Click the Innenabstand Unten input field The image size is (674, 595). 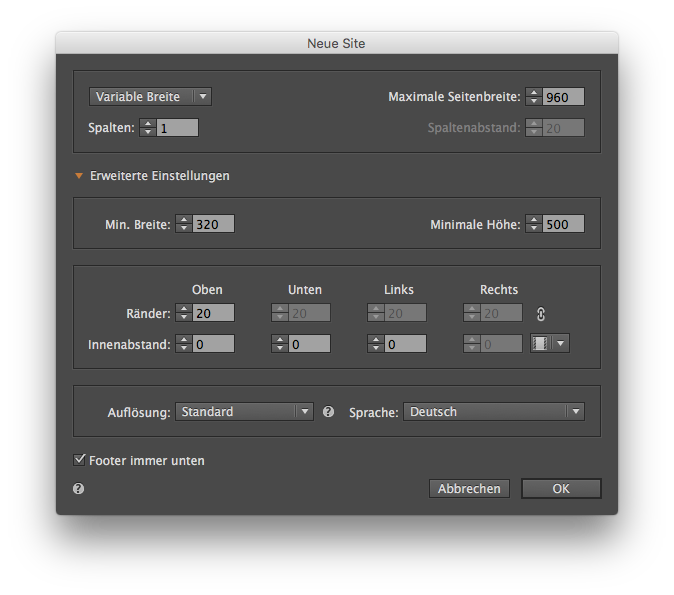point(309,343)
